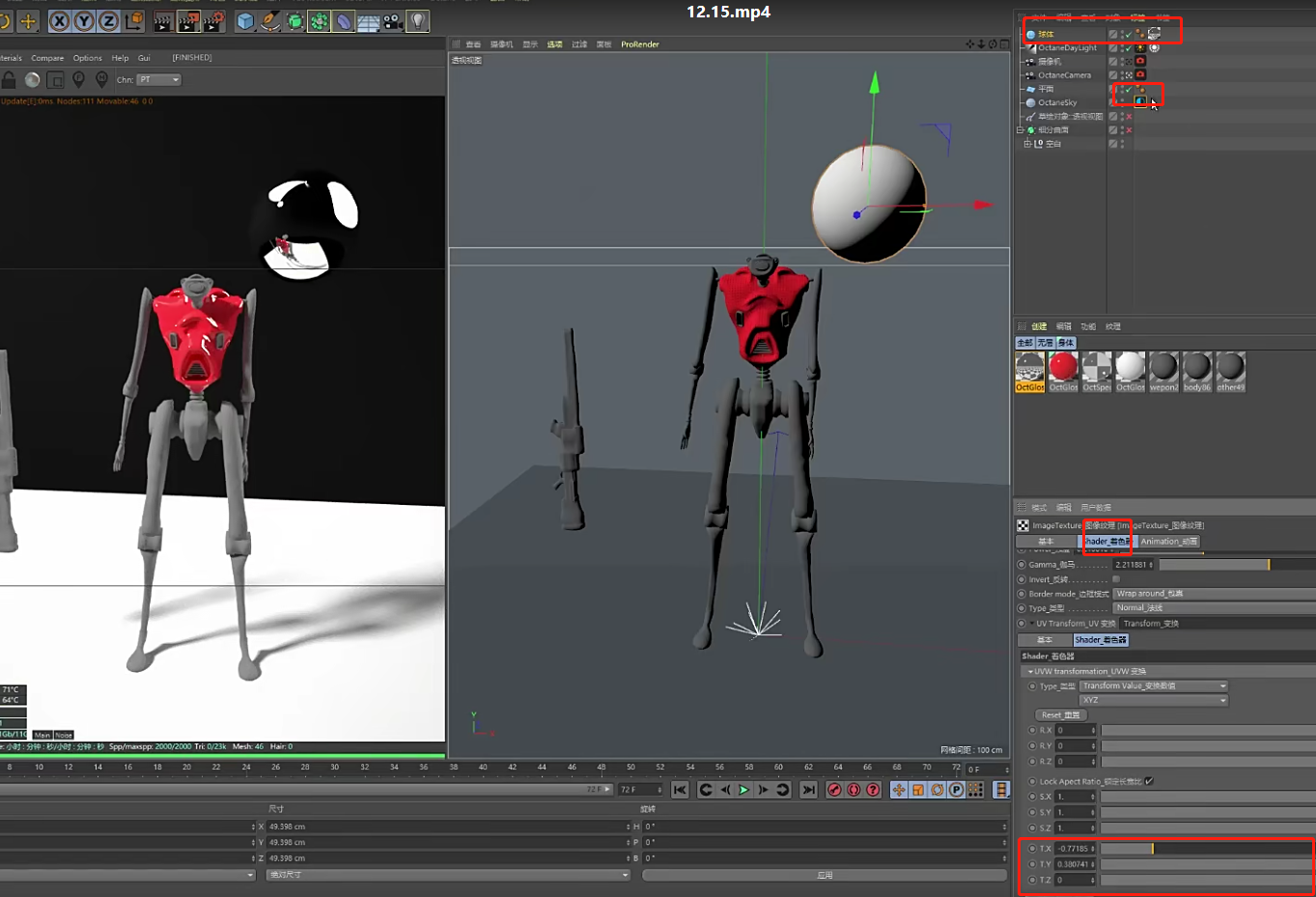
Task: Click the keyframe selection question-mark button
Action: [x=874, y=790]
